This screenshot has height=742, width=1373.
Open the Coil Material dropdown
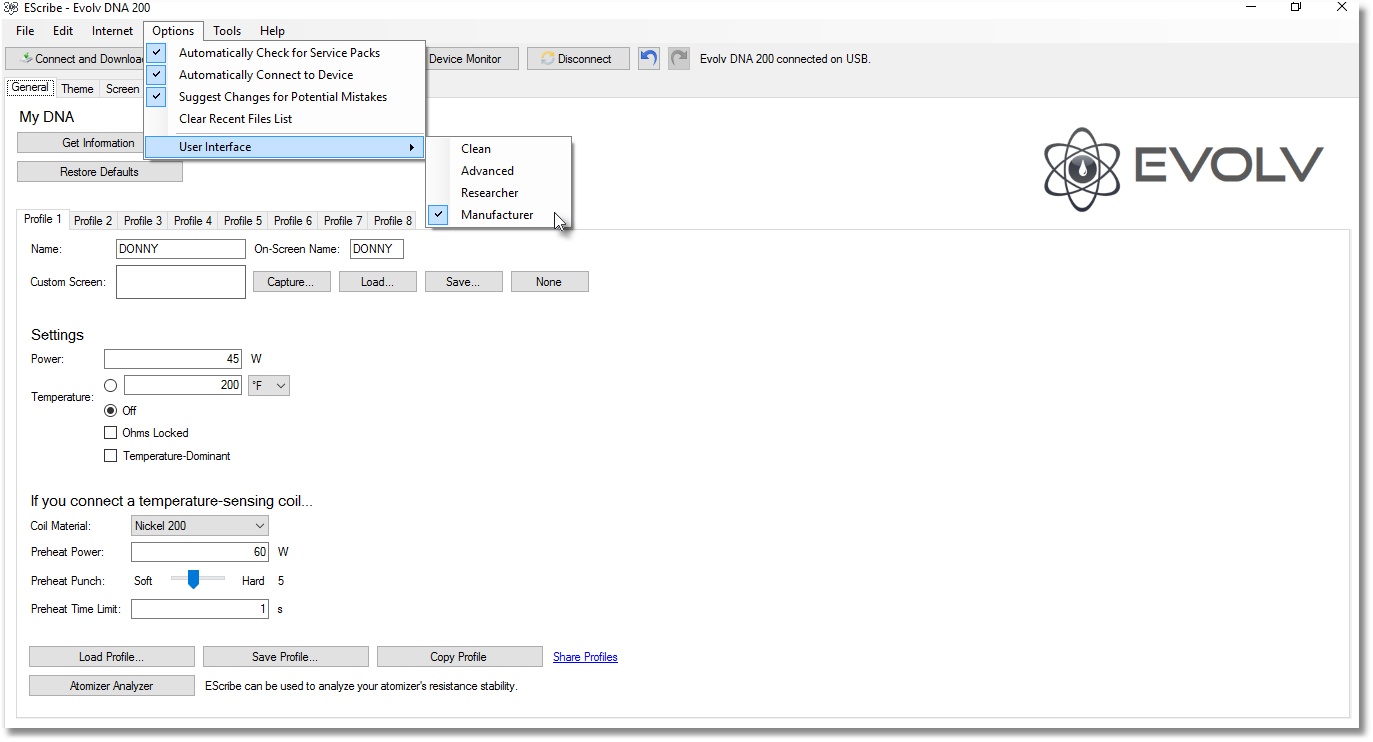[x=200, y=526]
